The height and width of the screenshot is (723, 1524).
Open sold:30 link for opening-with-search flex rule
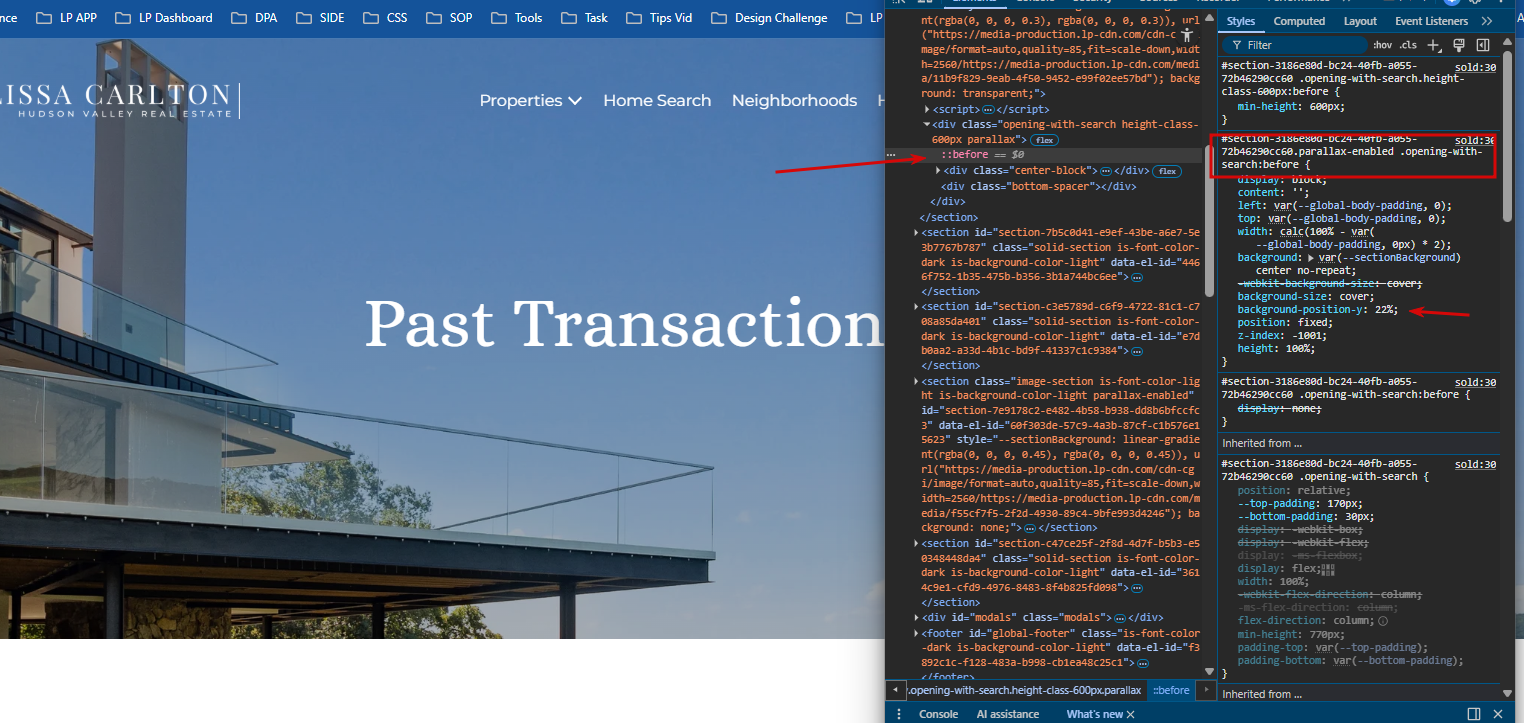[1475, 464]
